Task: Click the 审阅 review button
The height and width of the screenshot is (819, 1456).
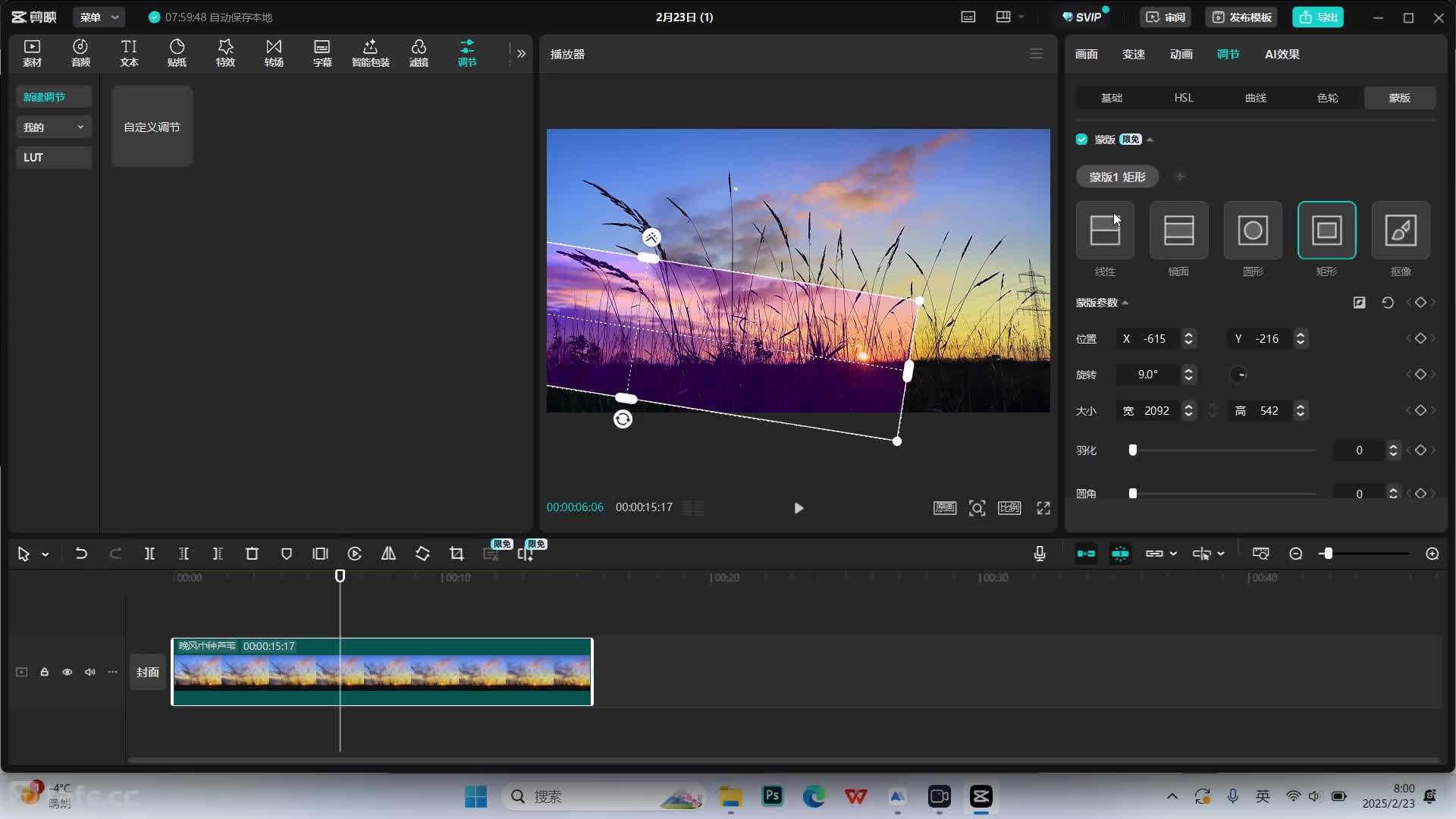Action: (1166, 17)
